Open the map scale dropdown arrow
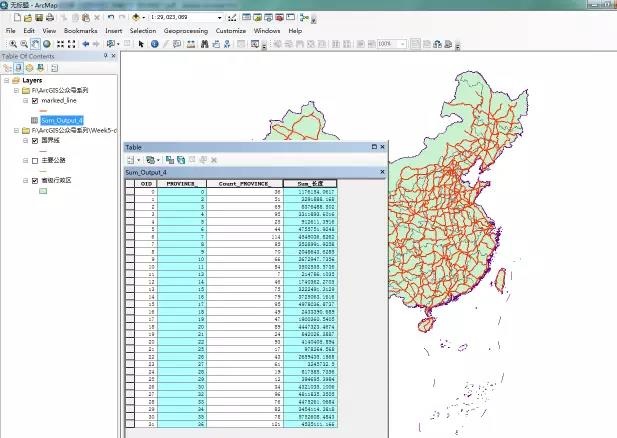617x438 pixels. point(220,18)
